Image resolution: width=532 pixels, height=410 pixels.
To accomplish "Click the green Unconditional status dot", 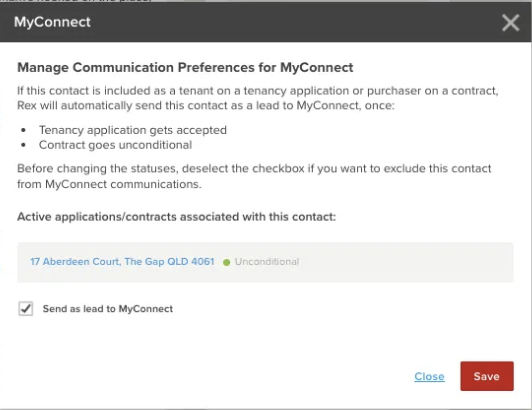I will tap(227, 262).
